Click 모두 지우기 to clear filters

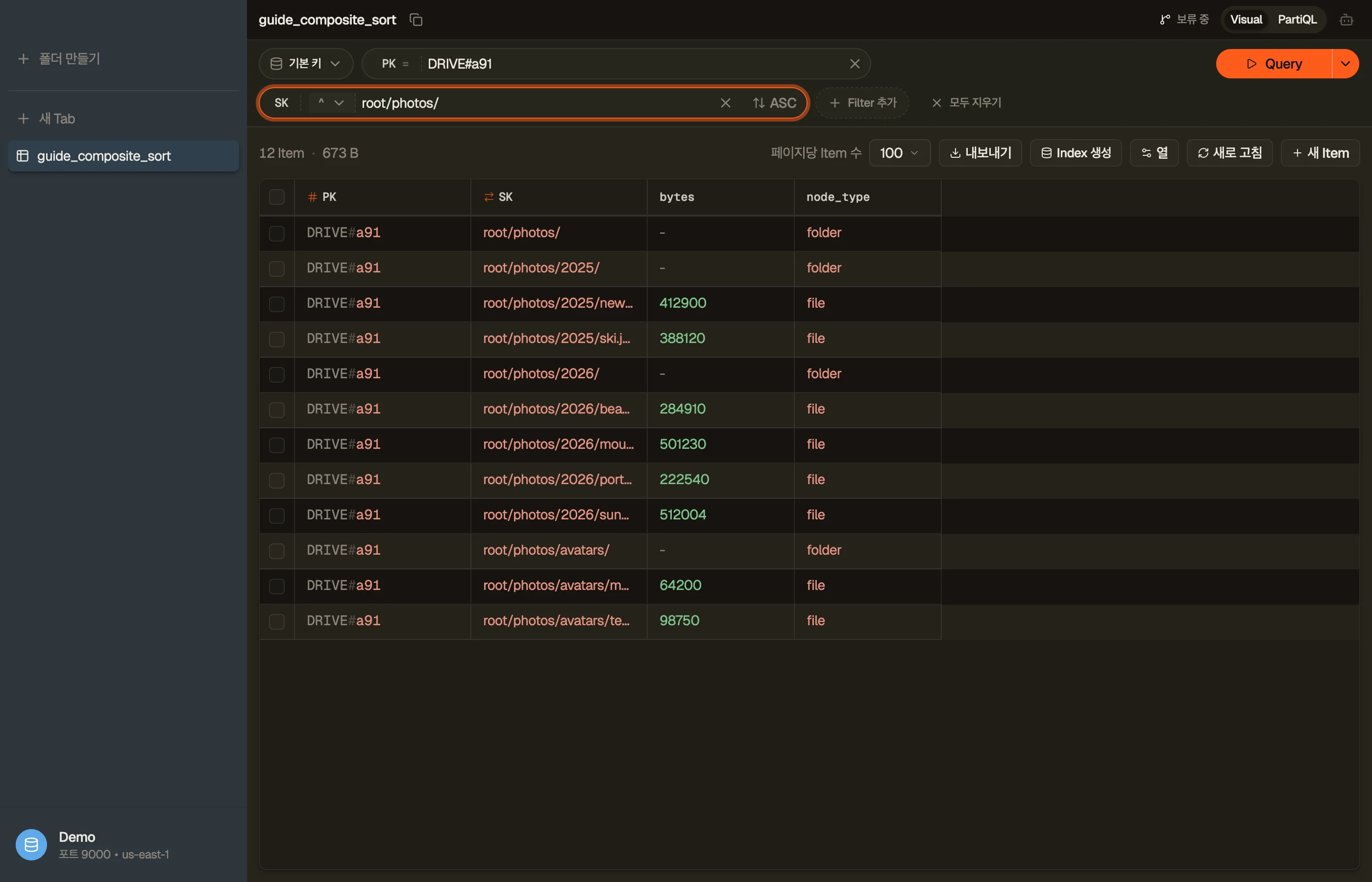(x=967, y=103)
